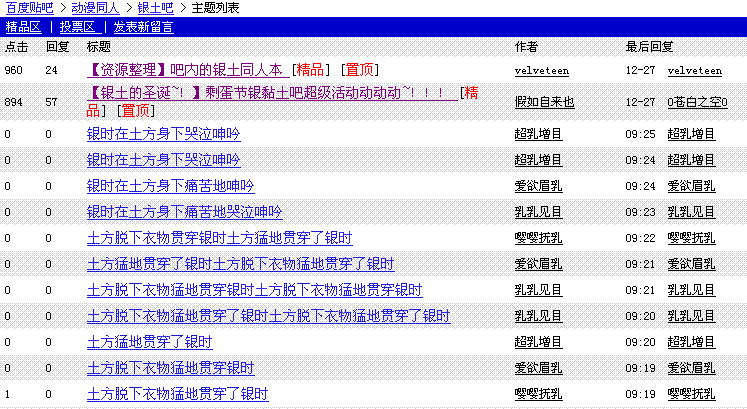The image size is (747, 409).
Task: Open the 09:24 thread title by 超乳增目
Action: click(163, 160)
